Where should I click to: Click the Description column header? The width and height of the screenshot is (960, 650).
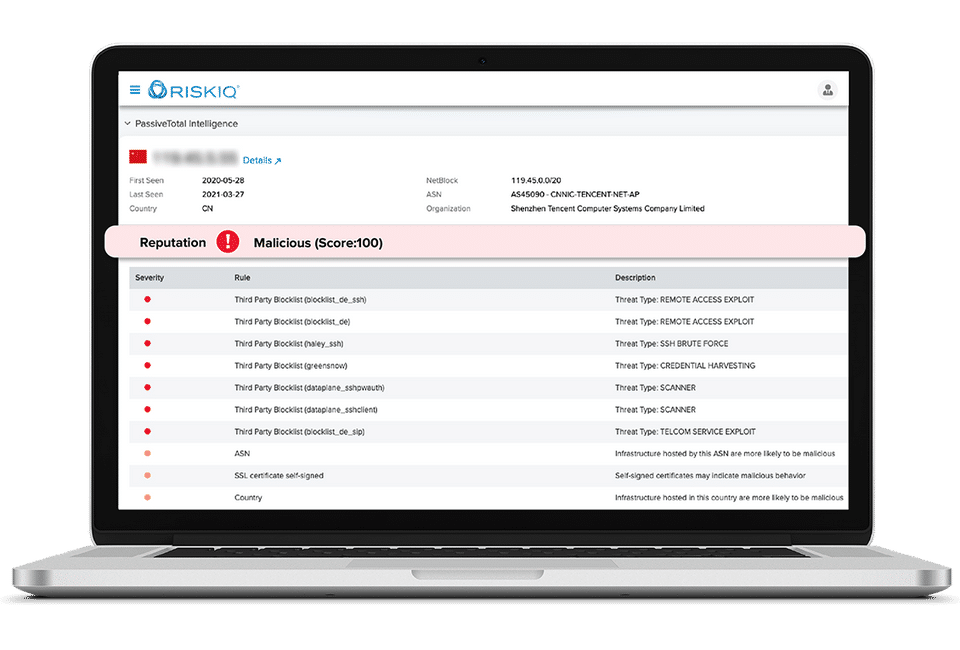point(635,278)
